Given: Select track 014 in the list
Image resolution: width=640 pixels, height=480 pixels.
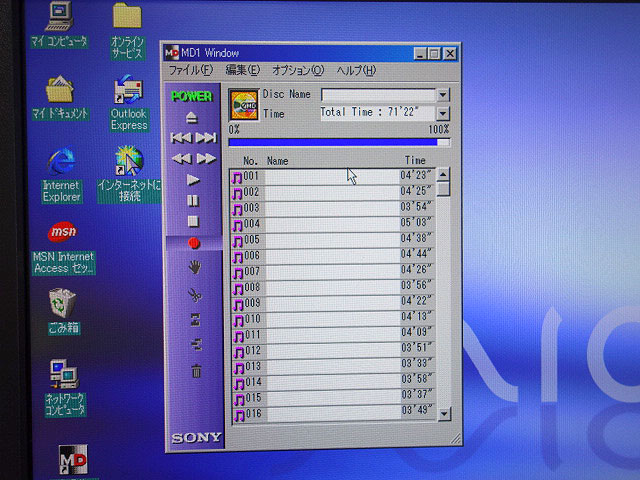Looking at the screenshot, I should (334, 382).
